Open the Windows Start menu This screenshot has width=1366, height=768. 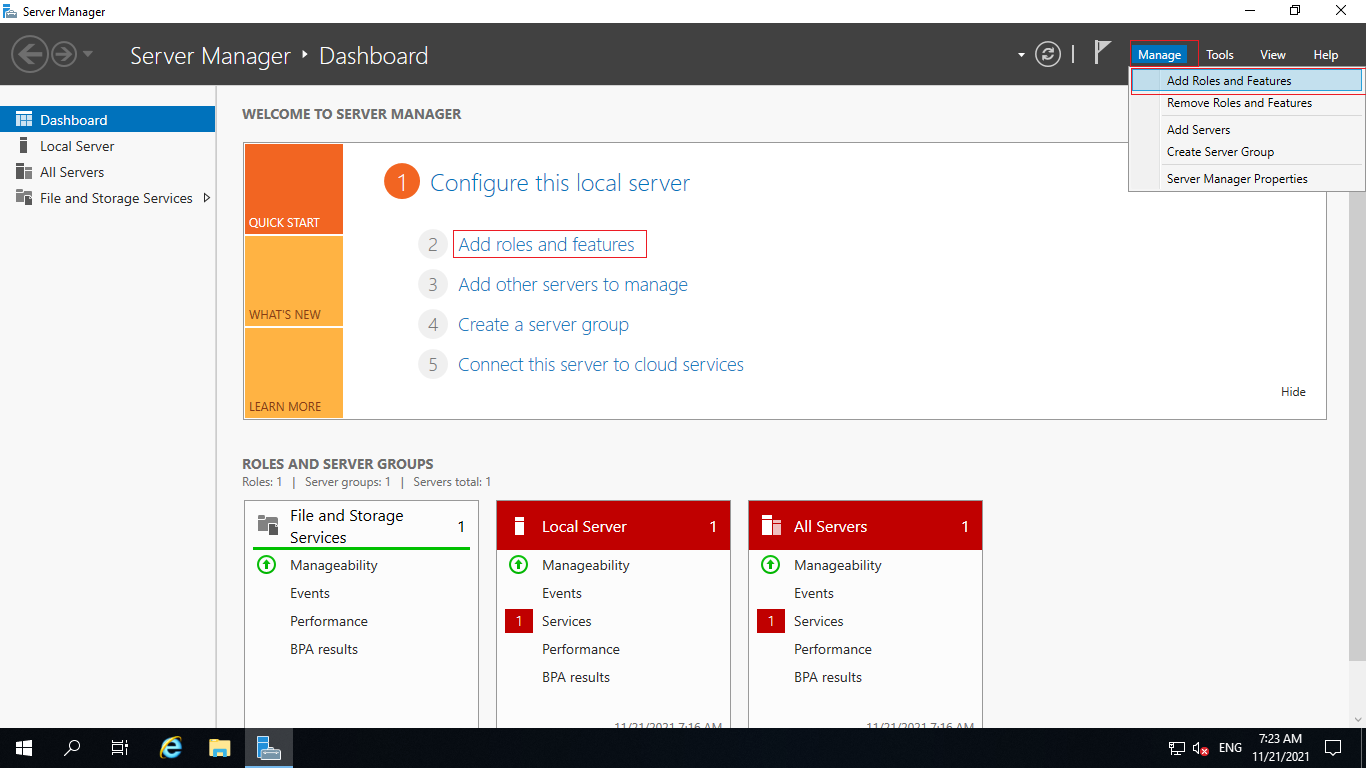pos(23,748)
